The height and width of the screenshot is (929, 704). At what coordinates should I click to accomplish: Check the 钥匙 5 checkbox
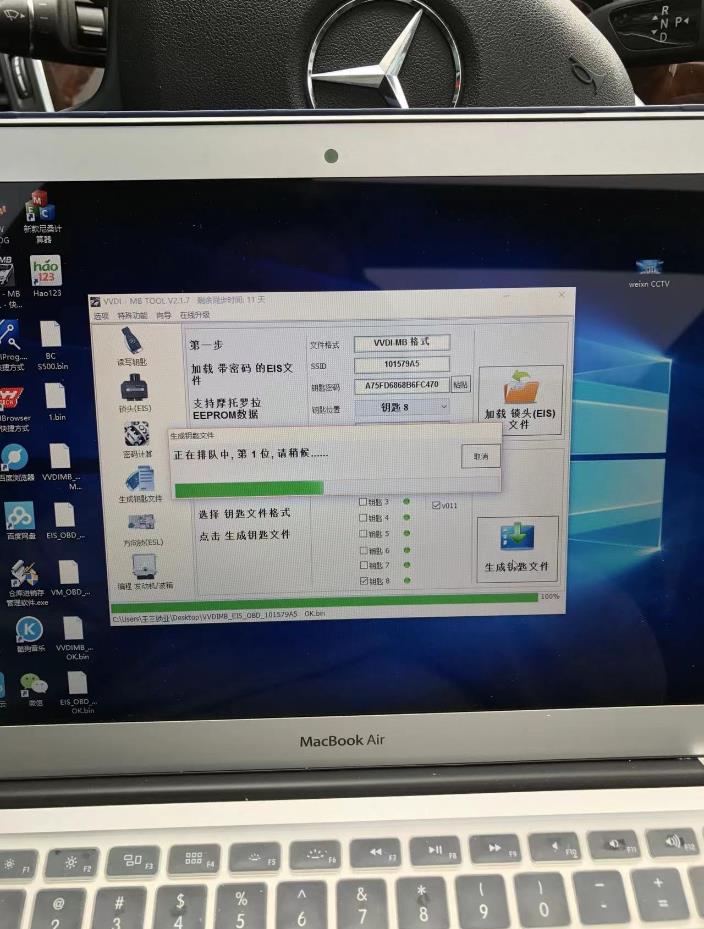[363, 534]
